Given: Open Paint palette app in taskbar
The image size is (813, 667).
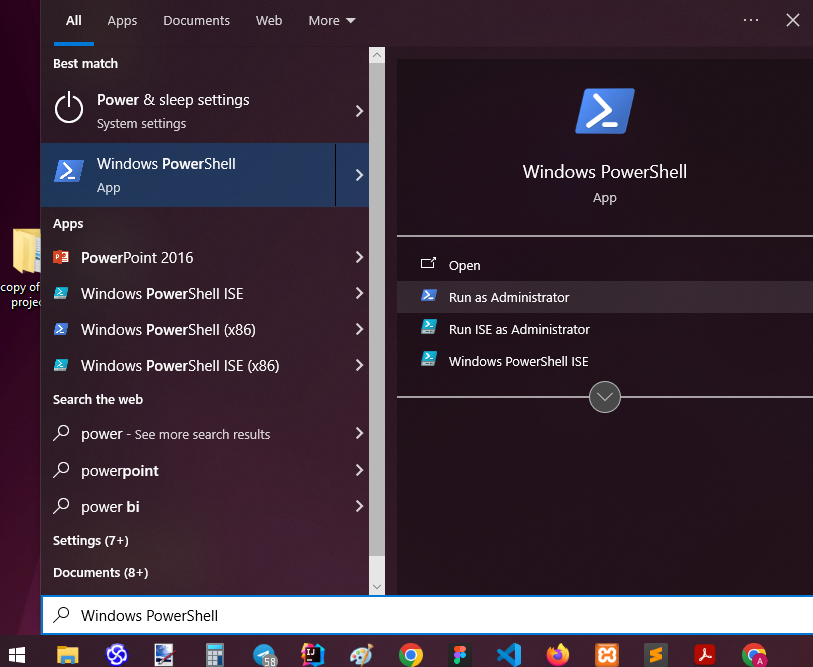Looking at the screenshot, I should click(361, 655).
